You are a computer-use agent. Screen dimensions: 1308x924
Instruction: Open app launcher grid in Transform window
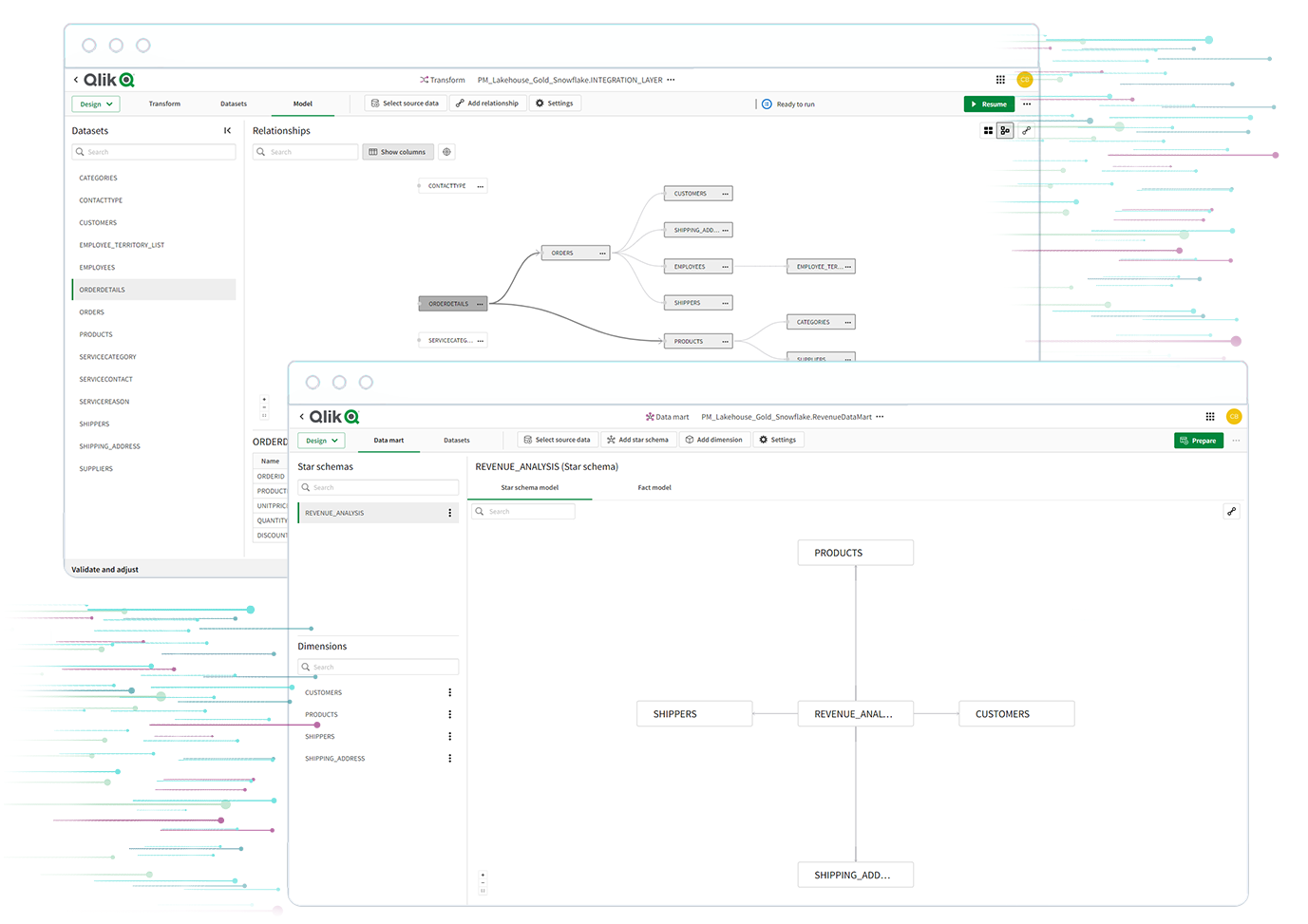[x=1000, y=80]
